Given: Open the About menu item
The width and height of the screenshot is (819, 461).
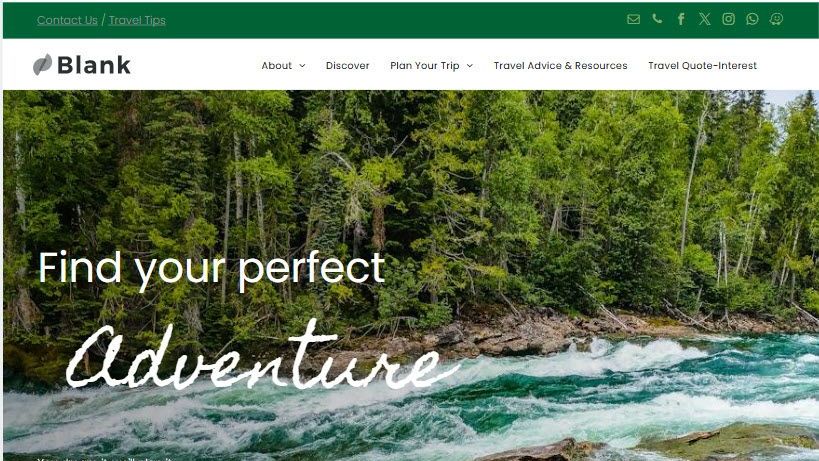Looking at the screenshot, I should click(277, 65).
